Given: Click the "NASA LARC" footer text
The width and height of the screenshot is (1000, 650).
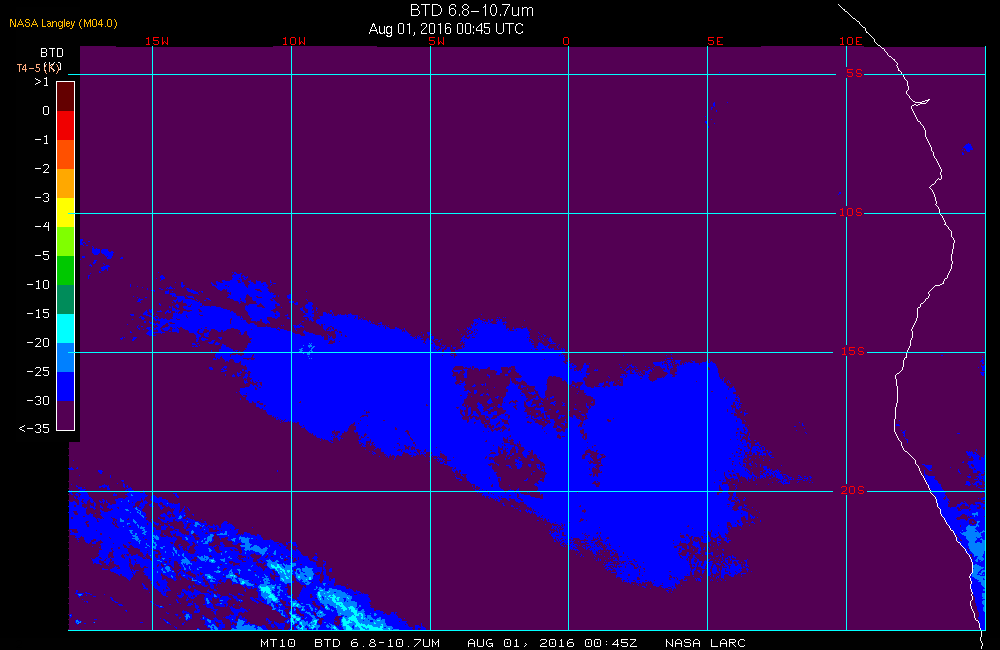Looking at the screenshot, I should click(x=705, y=642).
